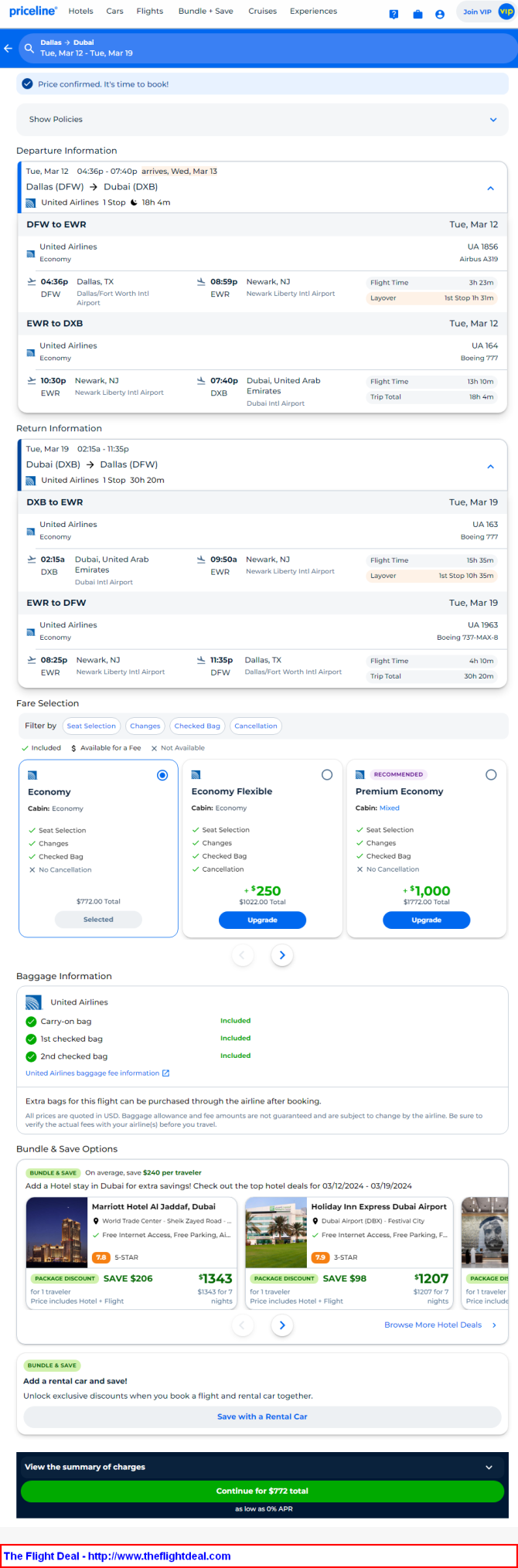This screenshot has height=1568, width=518.
Task: Open the Dallas to Dubai search field
Action: [x=268, y=48]
